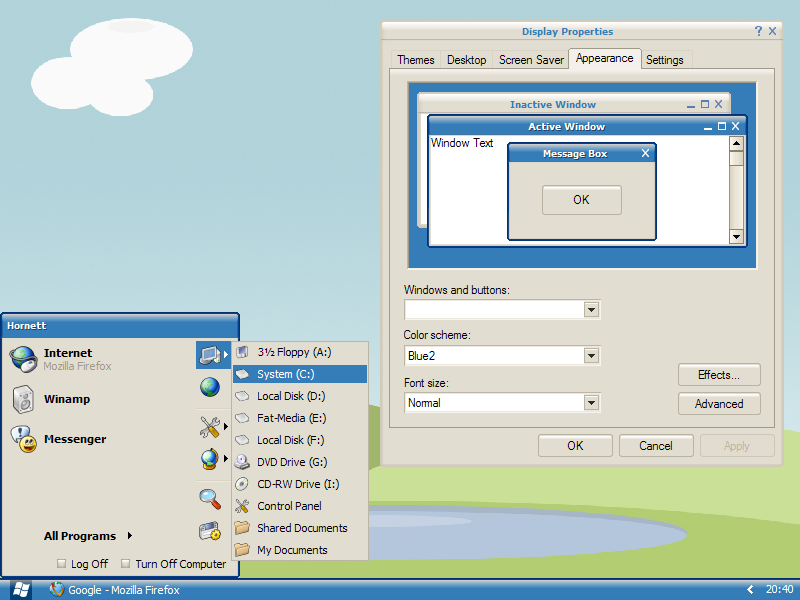Click the Message Box title in preview
Screen dimensions: 800x600
pos(574,154)
